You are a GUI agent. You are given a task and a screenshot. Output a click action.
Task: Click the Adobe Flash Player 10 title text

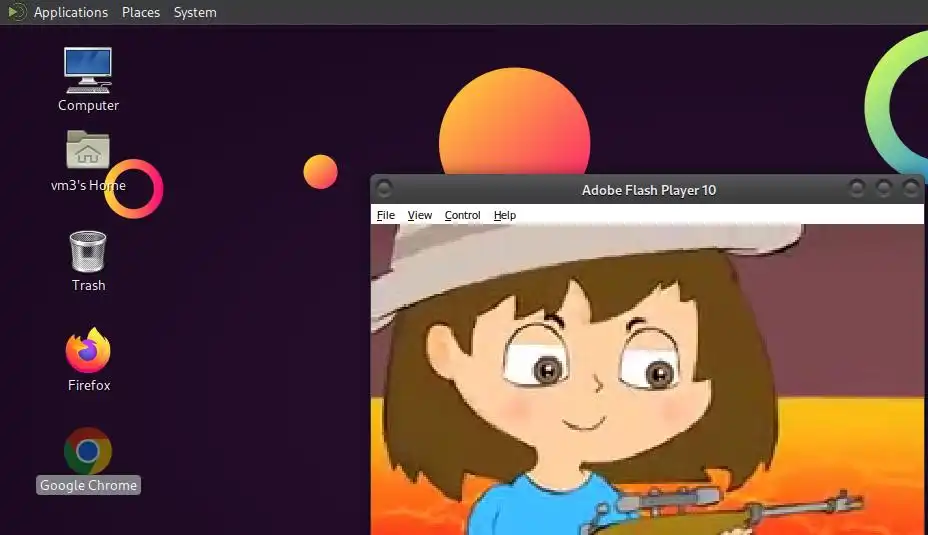[649, 190]
